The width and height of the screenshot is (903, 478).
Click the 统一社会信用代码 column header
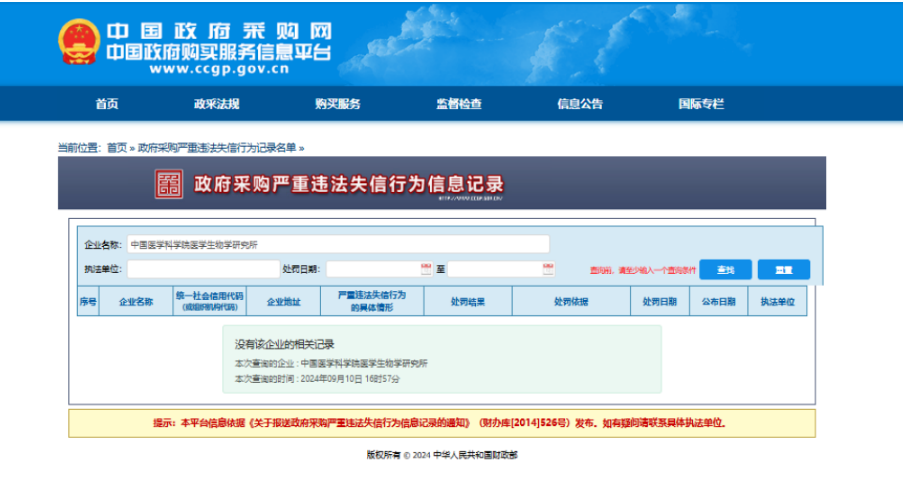tap(210, 301)
